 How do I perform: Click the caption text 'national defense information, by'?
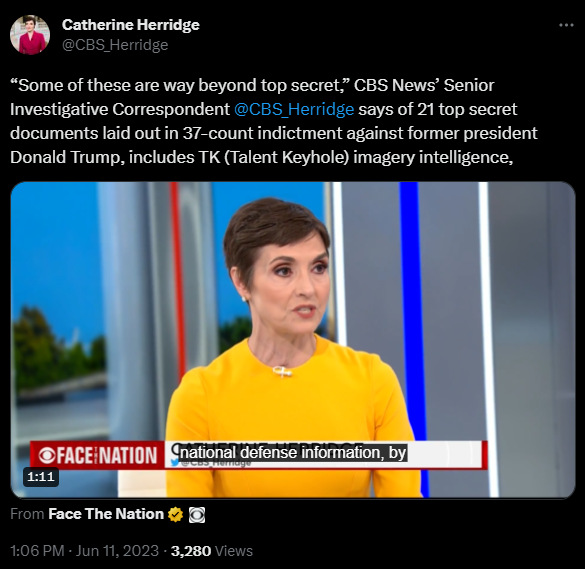coord(293,453)
